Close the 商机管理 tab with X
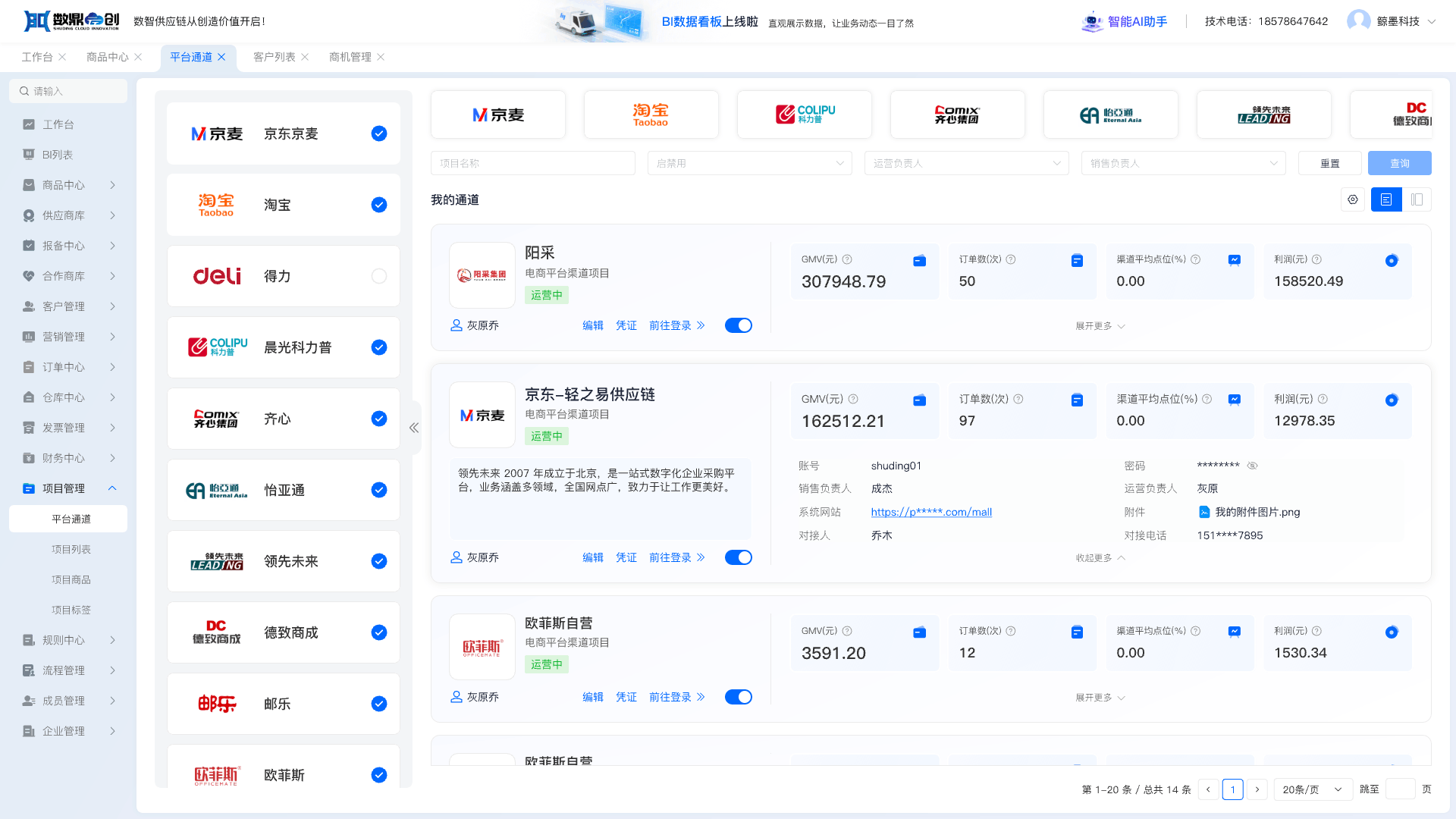1456x819 pixels. click(381, 57)
